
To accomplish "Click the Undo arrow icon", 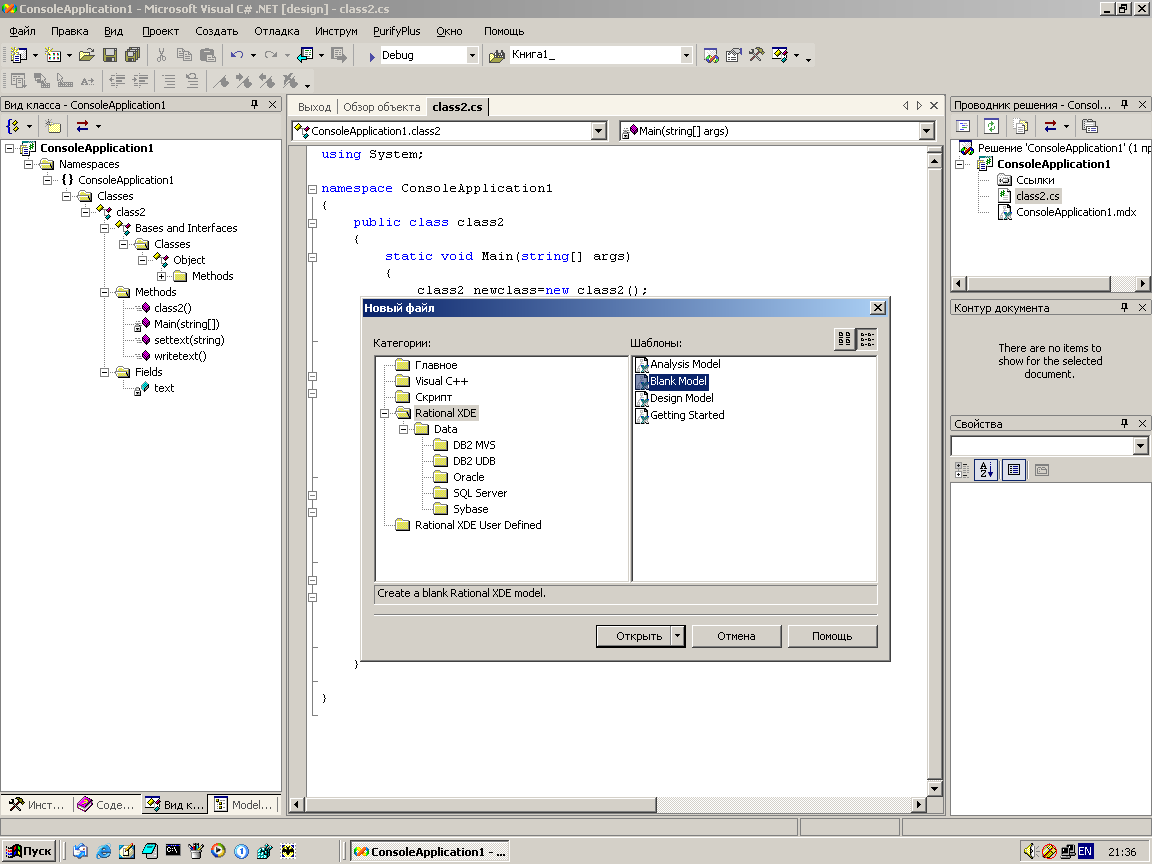I will (236, 55).
